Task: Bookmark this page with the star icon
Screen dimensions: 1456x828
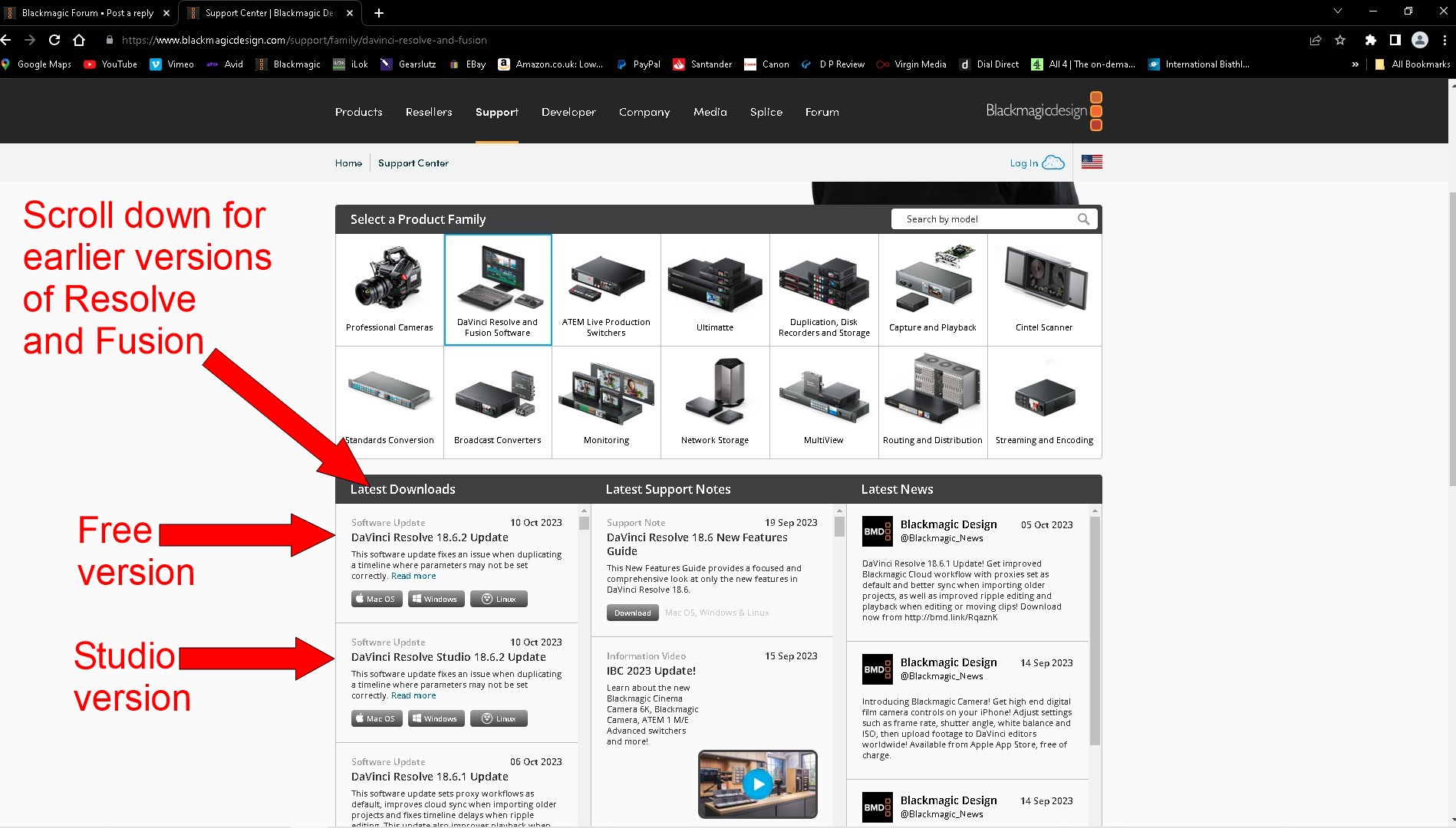Action: point(1340,40)
